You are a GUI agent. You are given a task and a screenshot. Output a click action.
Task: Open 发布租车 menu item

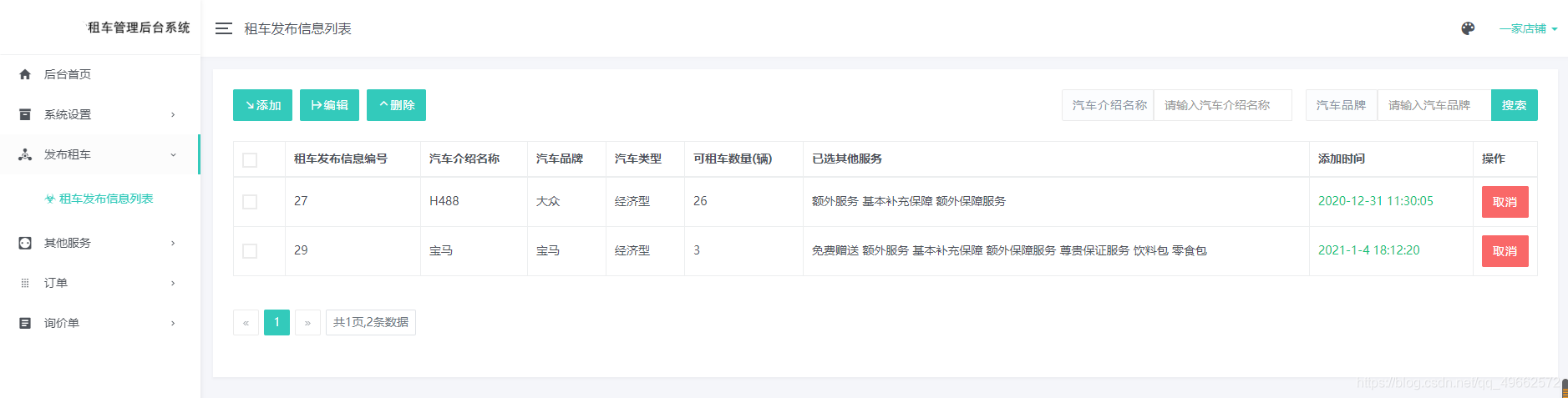[100, 154]
